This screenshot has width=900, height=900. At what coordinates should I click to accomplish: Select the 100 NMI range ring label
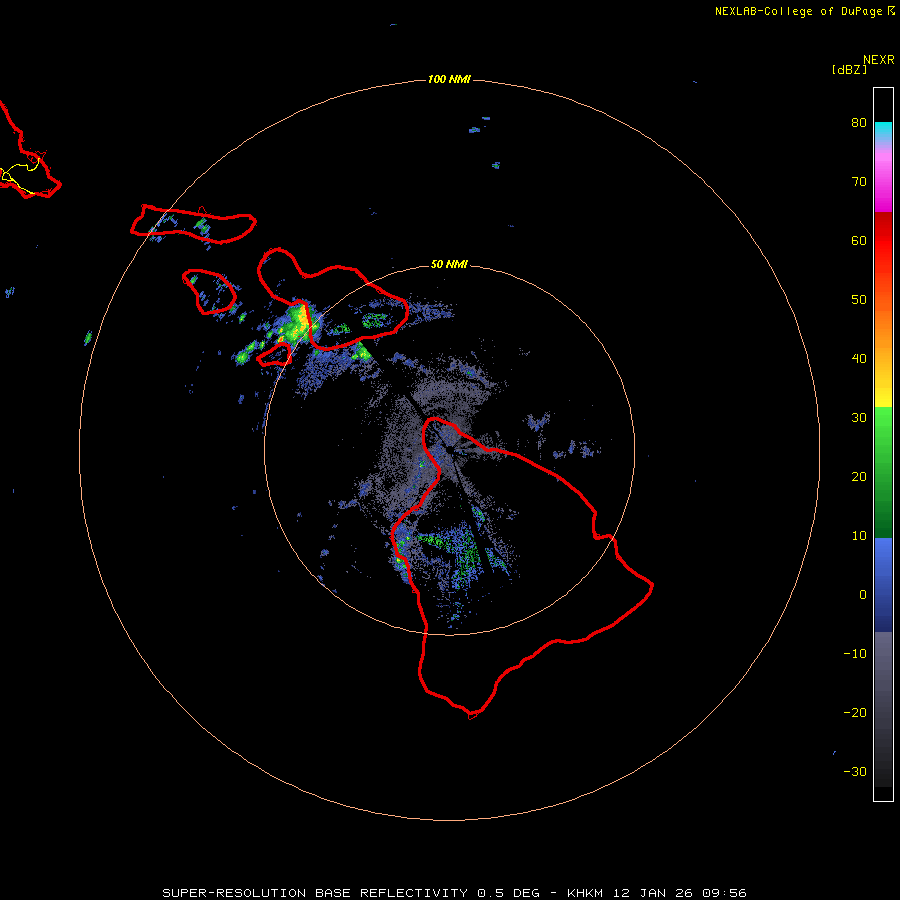(449, 79)
